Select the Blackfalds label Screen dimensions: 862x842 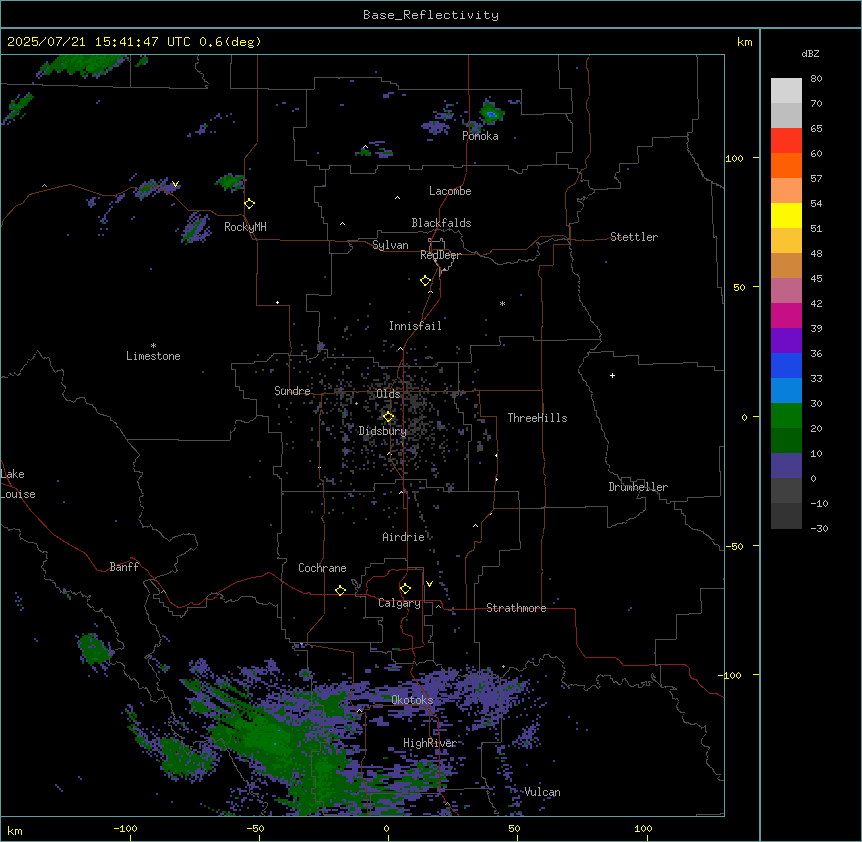[x=441, y=223]
